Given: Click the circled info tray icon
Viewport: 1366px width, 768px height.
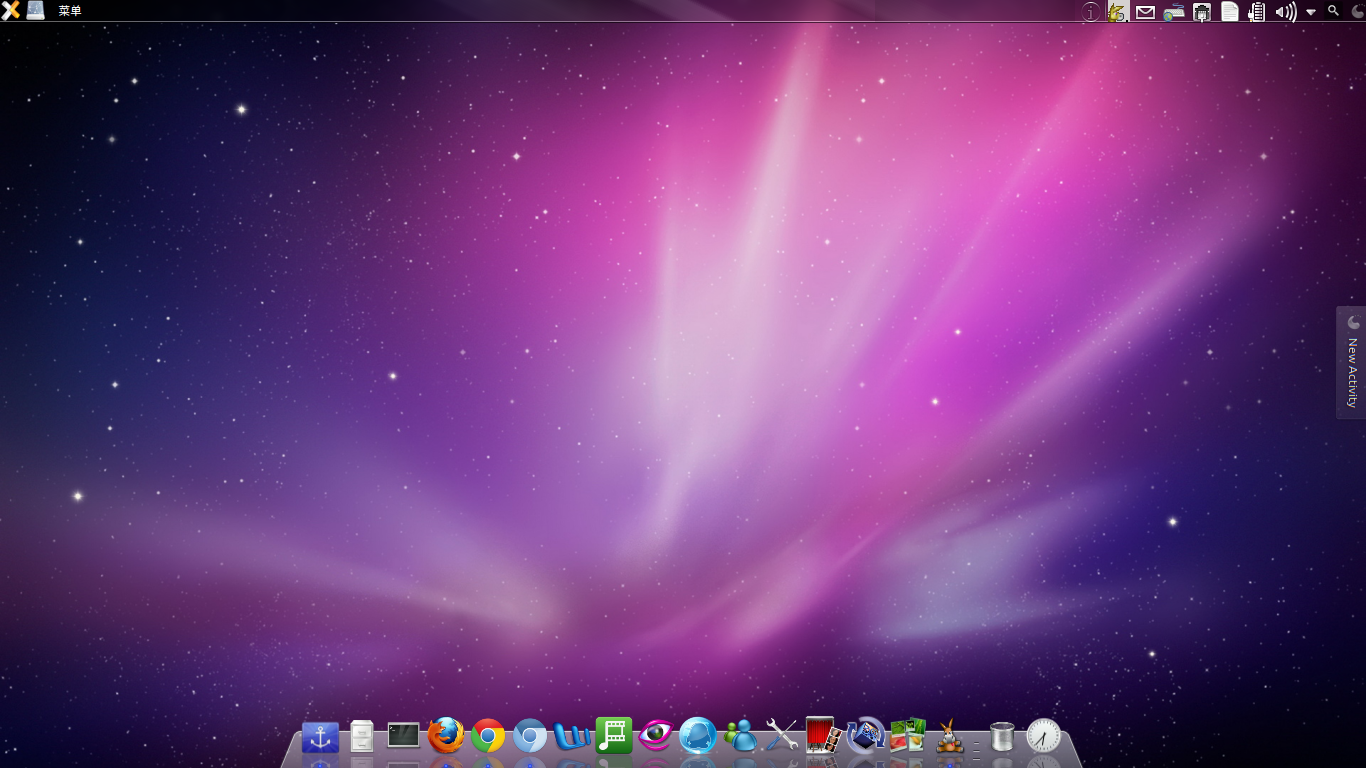Looking at the screenshot, I should [x=1090, y=11].
